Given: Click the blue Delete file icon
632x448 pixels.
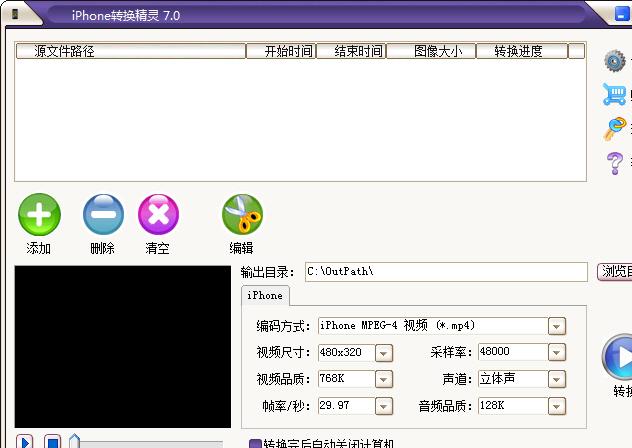Looking at the screenshot, I should pos(103,214).
